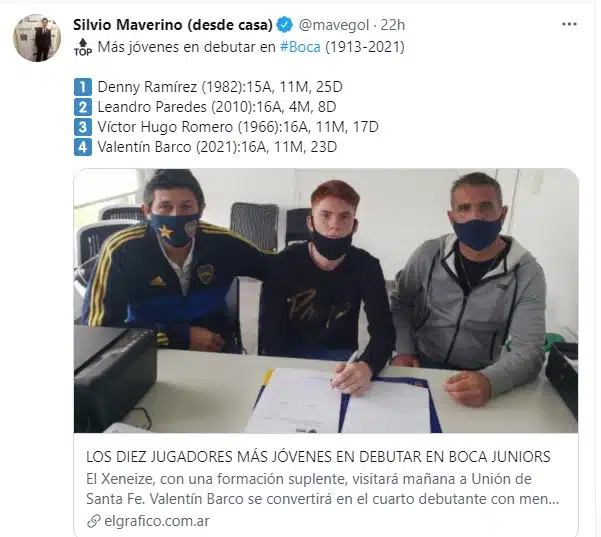Open the @mavegol handle link
This screenshot has height=537, width=601.
click(333, 25)
